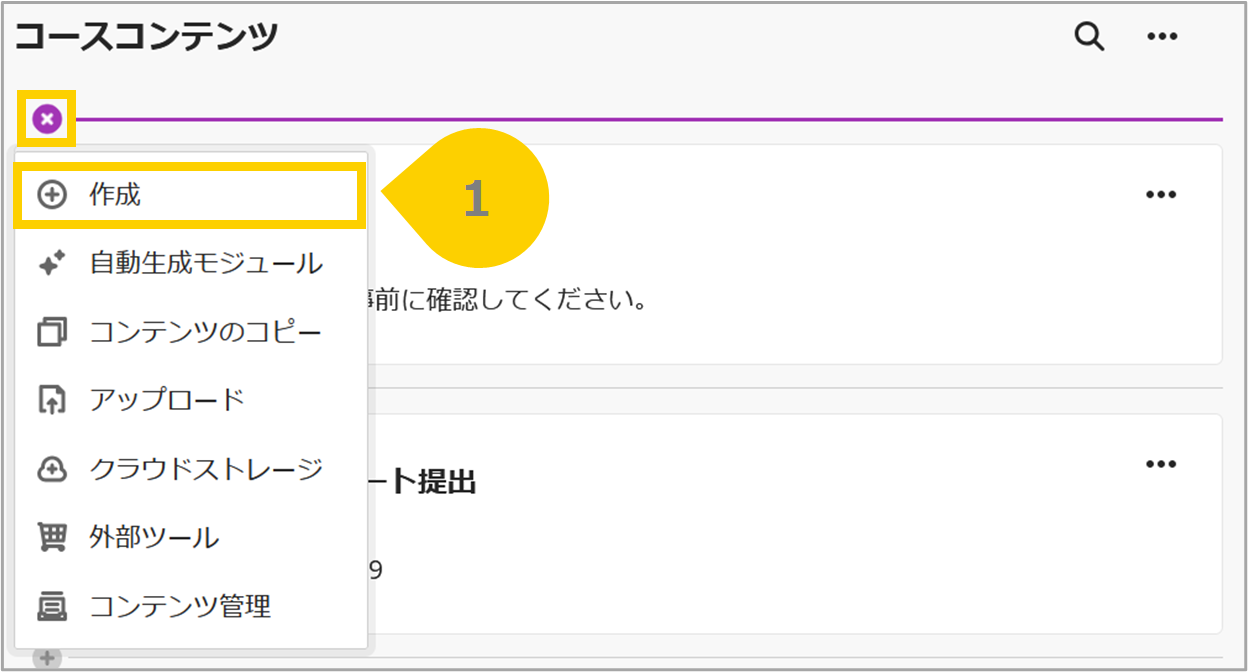This screenshot has width=1248, height=672.
Task: Click the upload icon beside アップロード
Action: pos(51,400)
